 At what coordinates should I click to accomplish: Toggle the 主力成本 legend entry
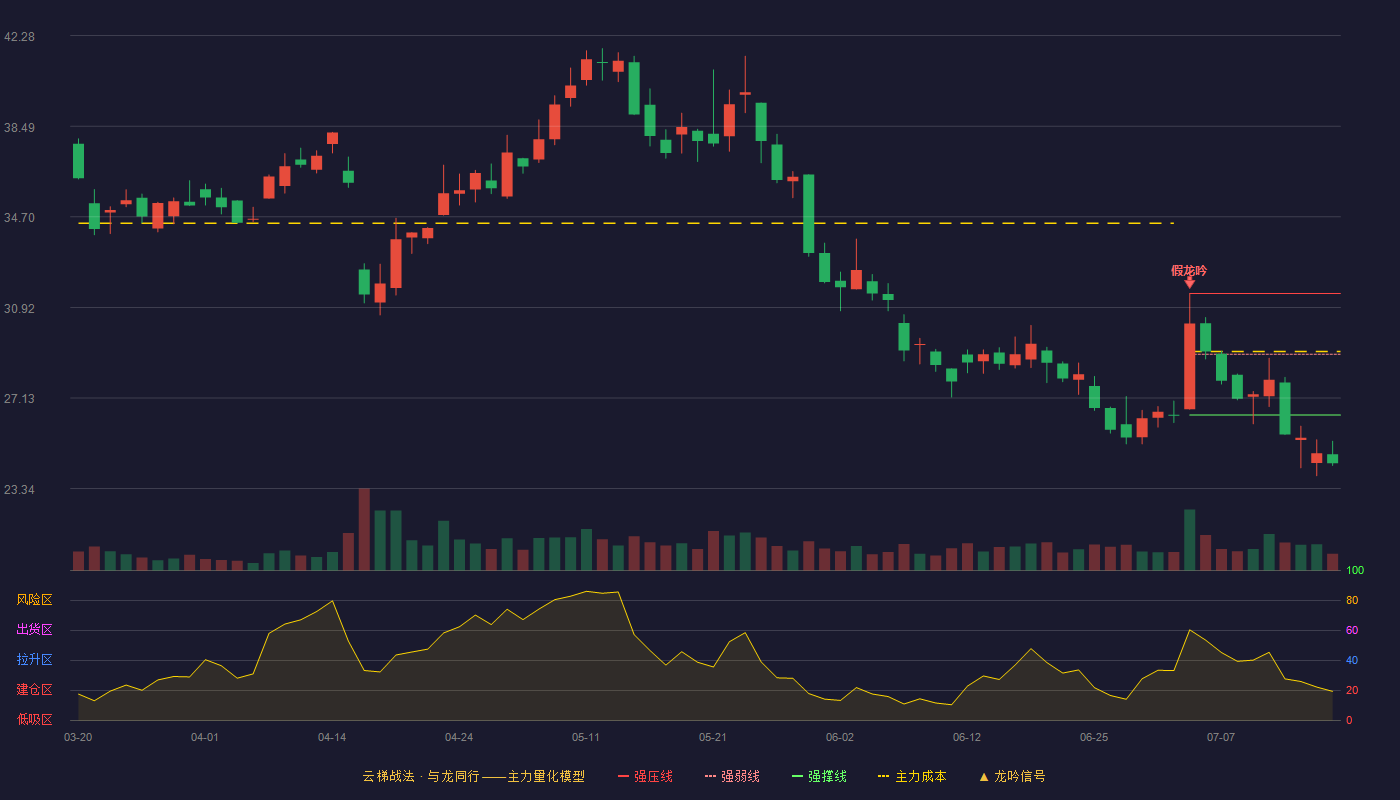[x=912, y=776]
